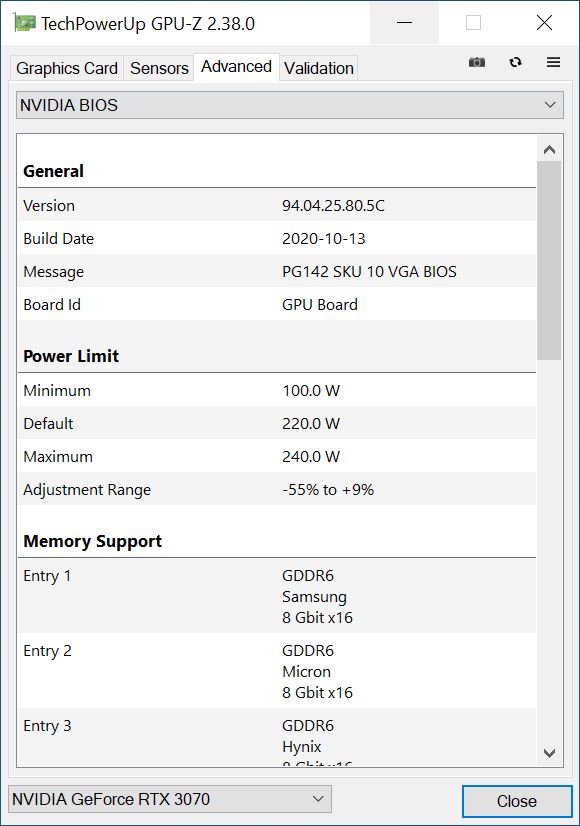The width and height of the screenshot is (580, 826).
Task: Select the Entry 1 row label
Action: pyautogui.click(x=47, y=576)
